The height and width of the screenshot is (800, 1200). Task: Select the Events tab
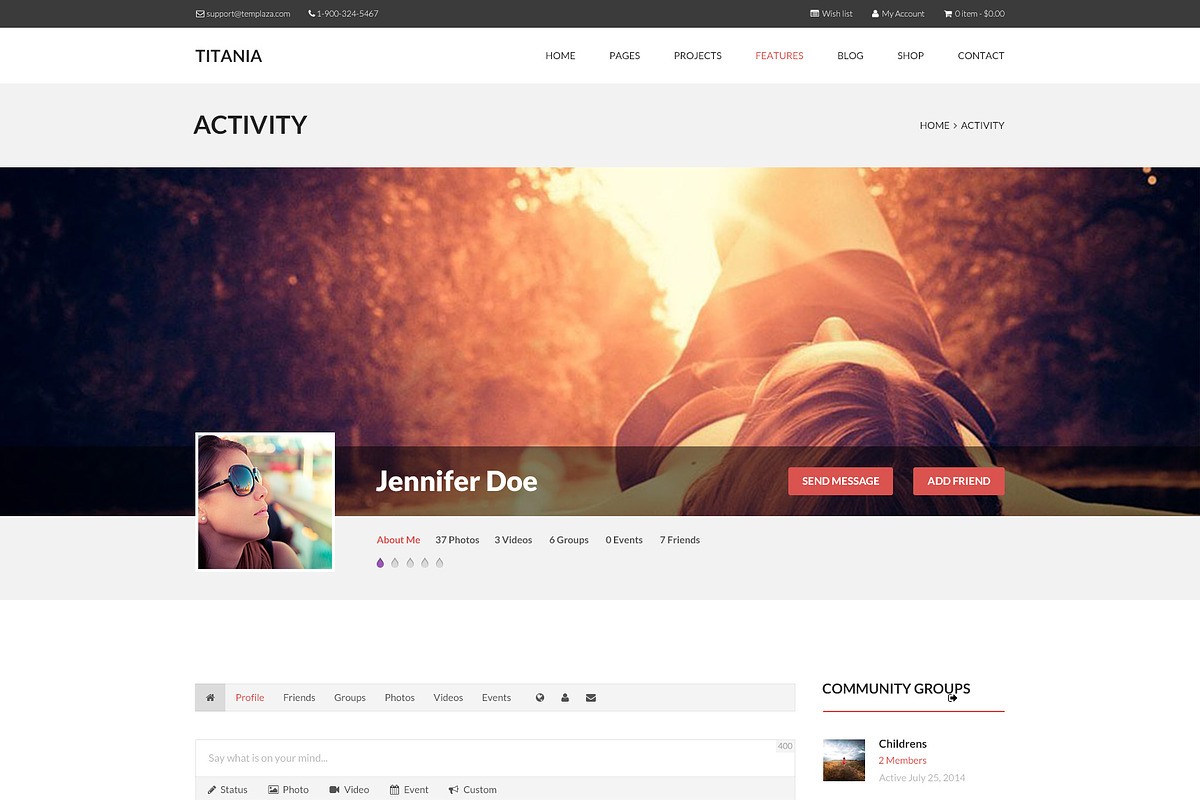pyautogui.click(x=496, y=698)
